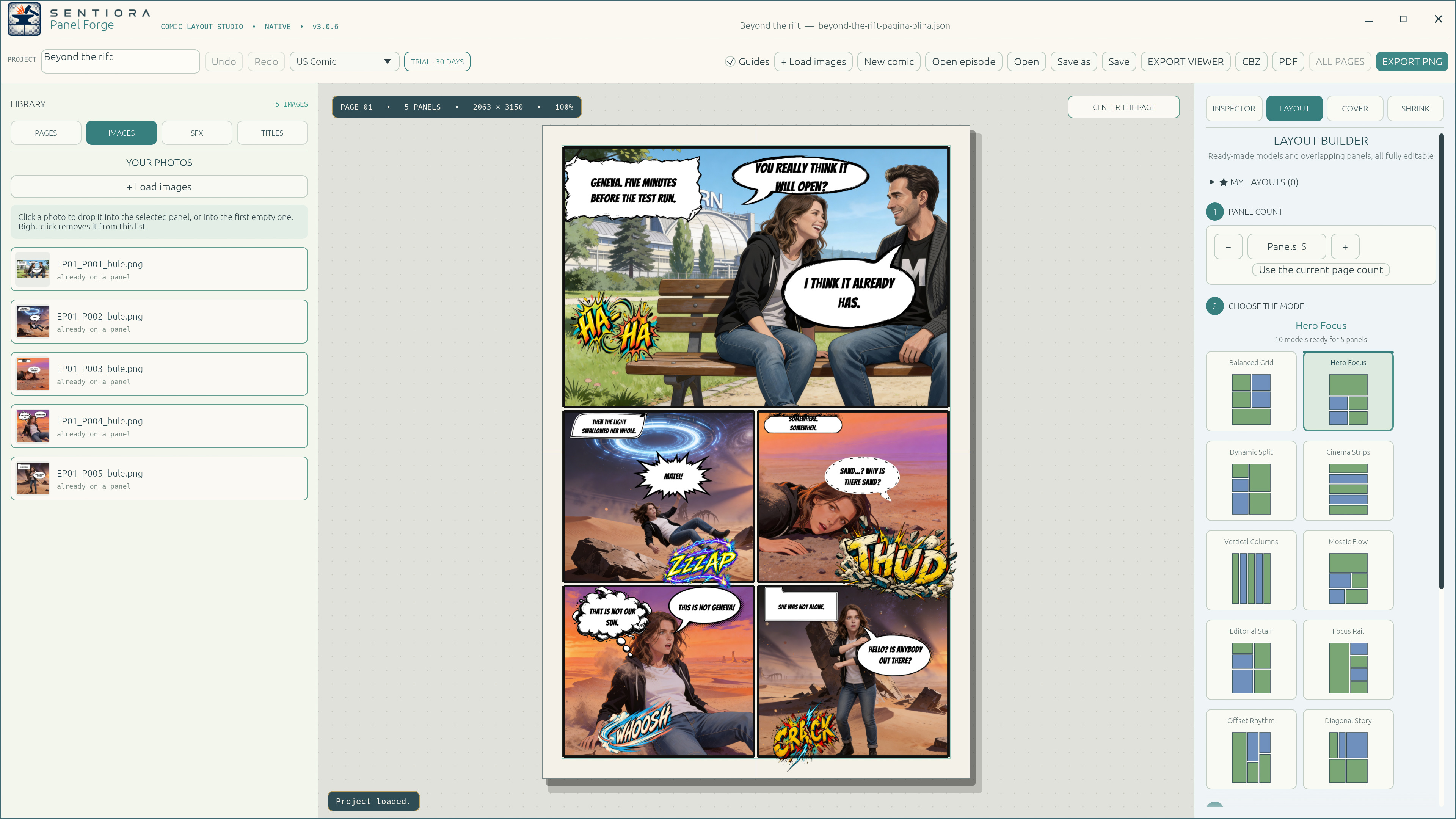Image resolution: width=1456 pixels, height=819 pixels.
Task: Expand the My Layouts section
Action: coord(1258,182)
